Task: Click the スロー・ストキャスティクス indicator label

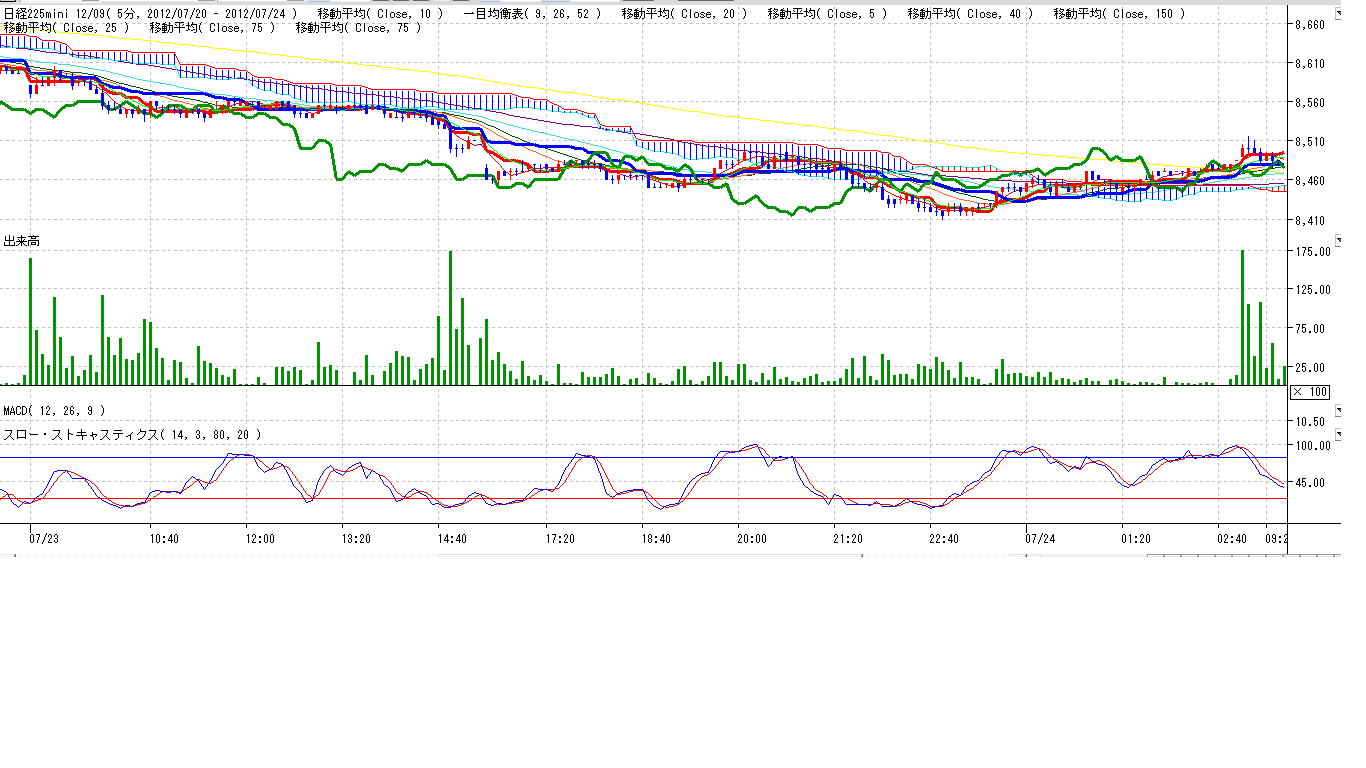Action: [x=132, y=435]
